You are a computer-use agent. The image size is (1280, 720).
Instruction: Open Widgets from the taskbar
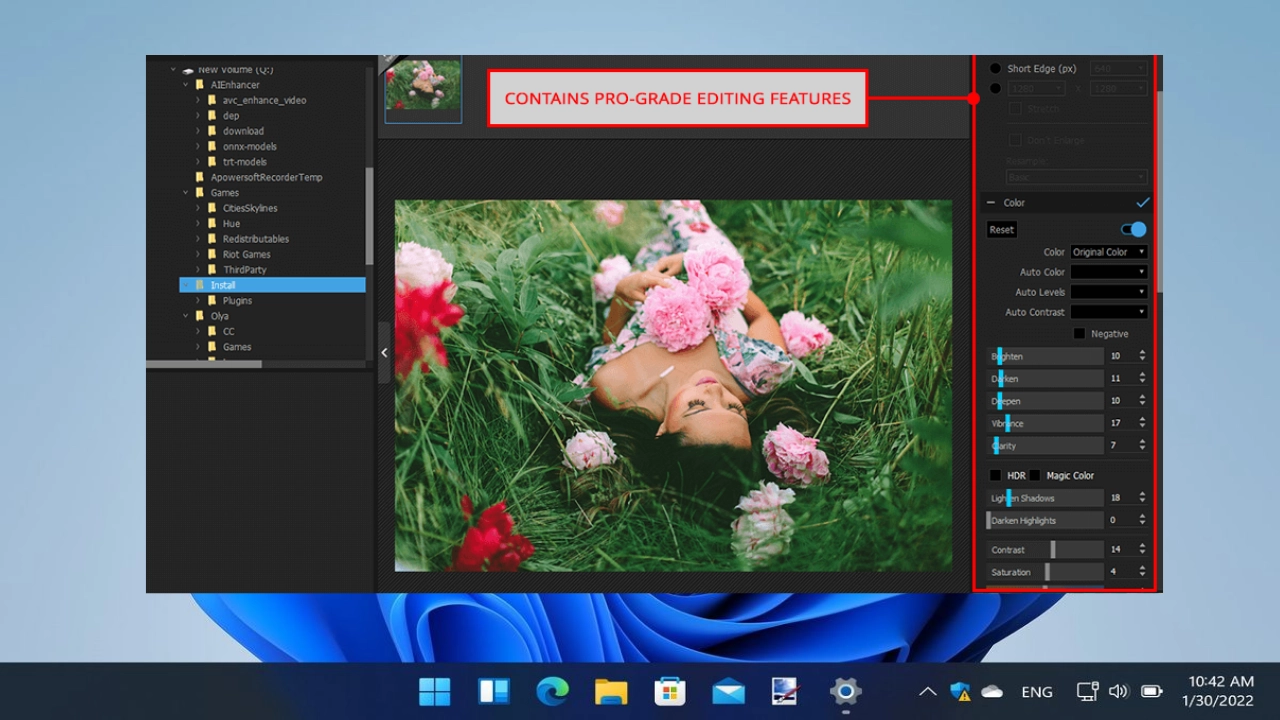click(x=494, y=691)
